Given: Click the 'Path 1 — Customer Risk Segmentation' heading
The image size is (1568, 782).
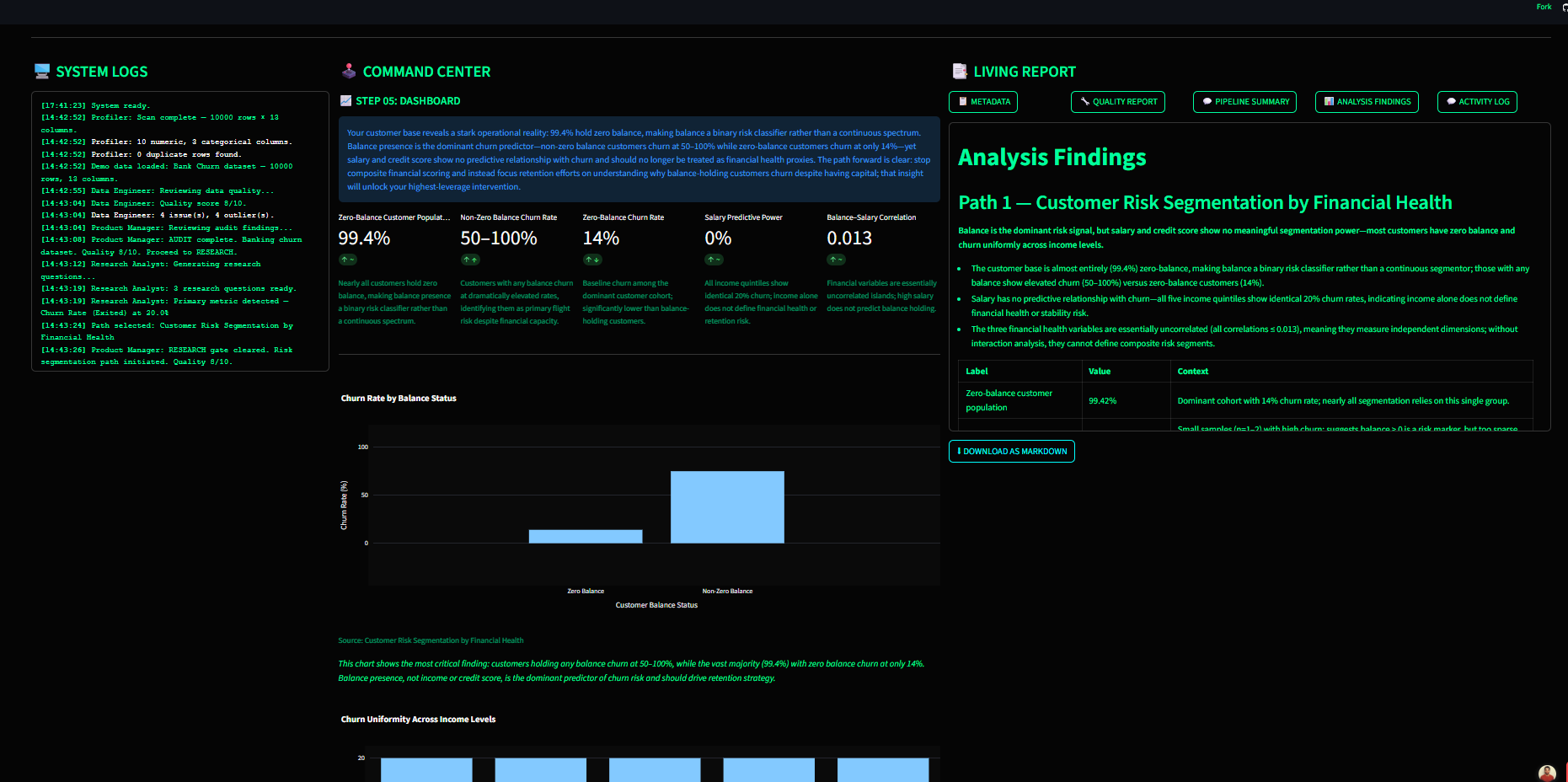Looking at the screenshot, I should [x=1205, y=202].
